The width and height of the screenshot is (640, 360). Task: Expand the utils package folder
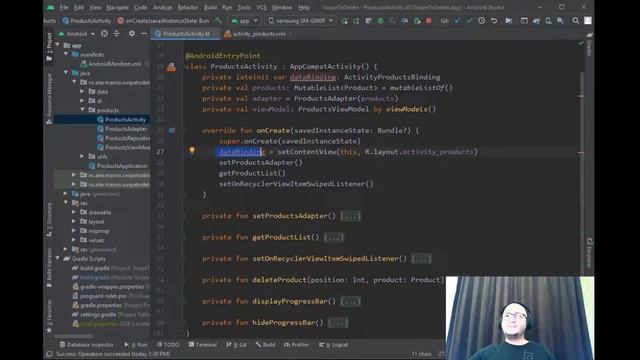click(x=82, y=156)
